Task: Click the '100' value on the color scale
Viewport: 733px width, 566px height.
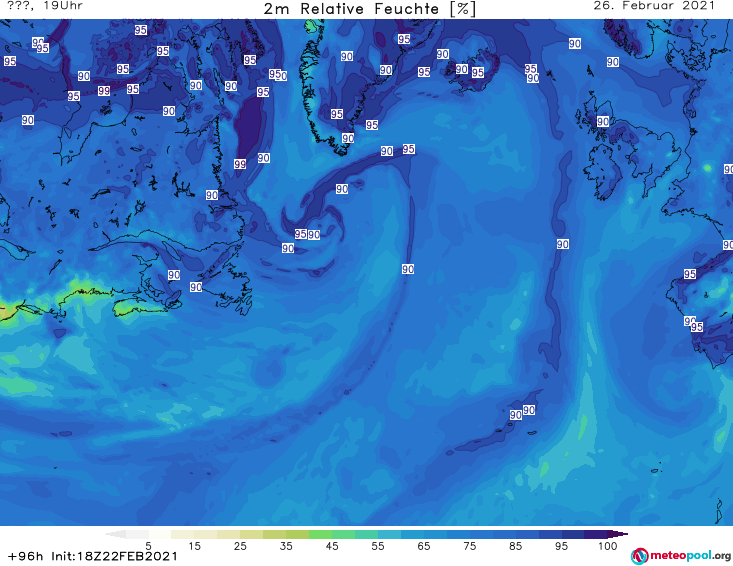Action: [x=608, y=546]
